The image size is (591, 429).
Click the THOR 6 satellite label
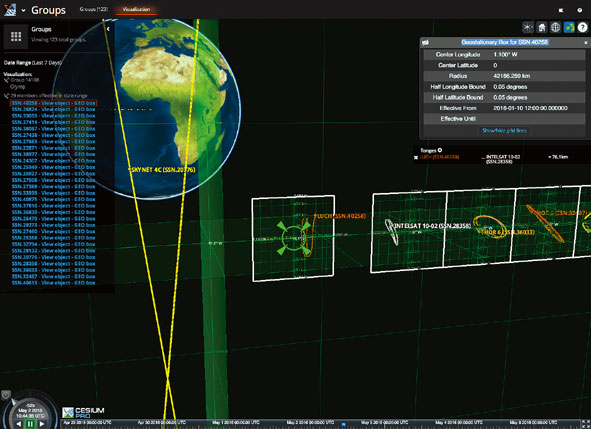click(x=507, y=232)
